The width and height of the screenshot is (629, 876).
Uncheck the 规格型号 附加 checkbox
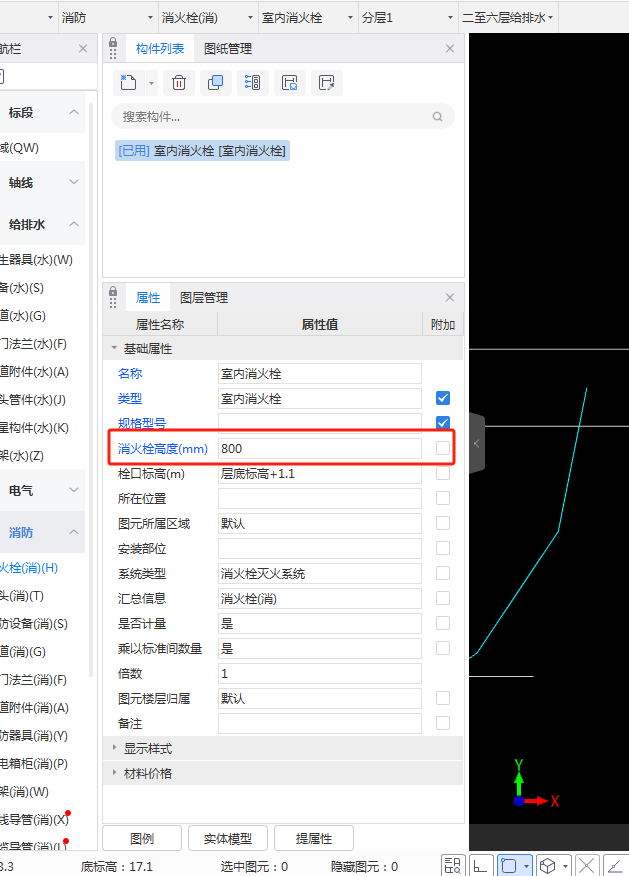pos(443,422)
